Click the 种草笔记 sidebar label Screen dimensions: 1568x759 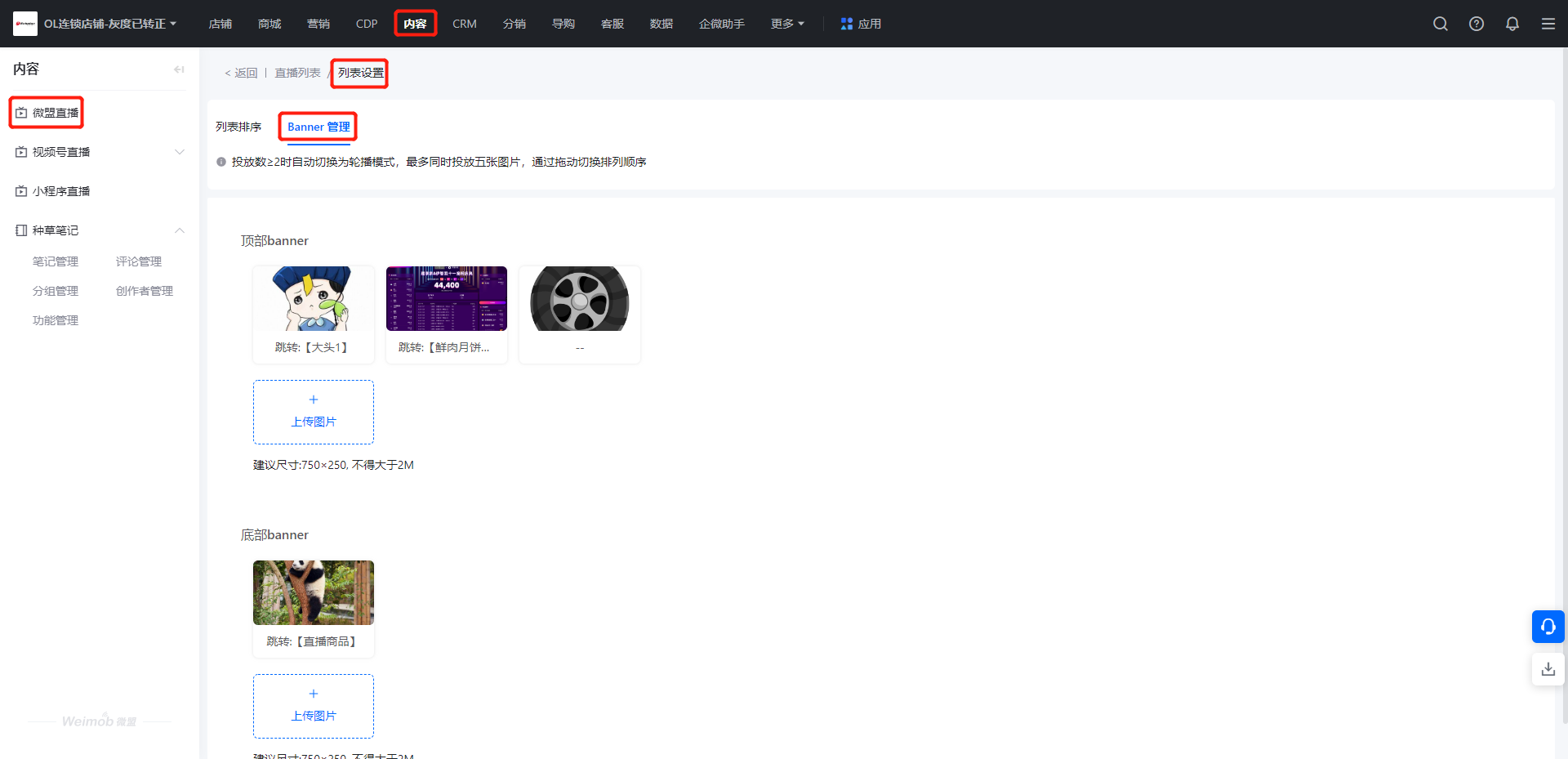[56, 230]
